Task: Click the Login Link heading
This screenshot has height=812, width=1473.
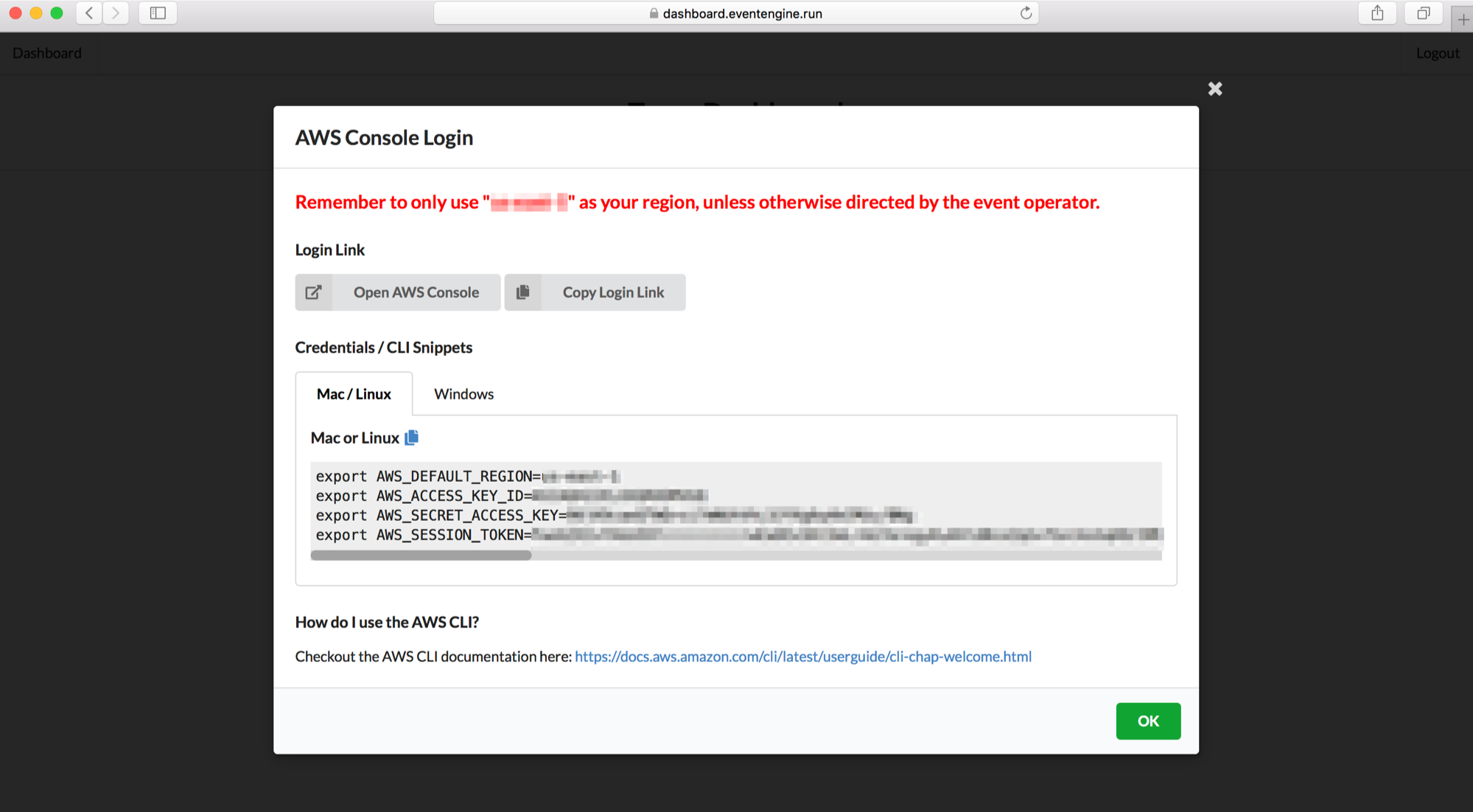Action: coord(330,250)
